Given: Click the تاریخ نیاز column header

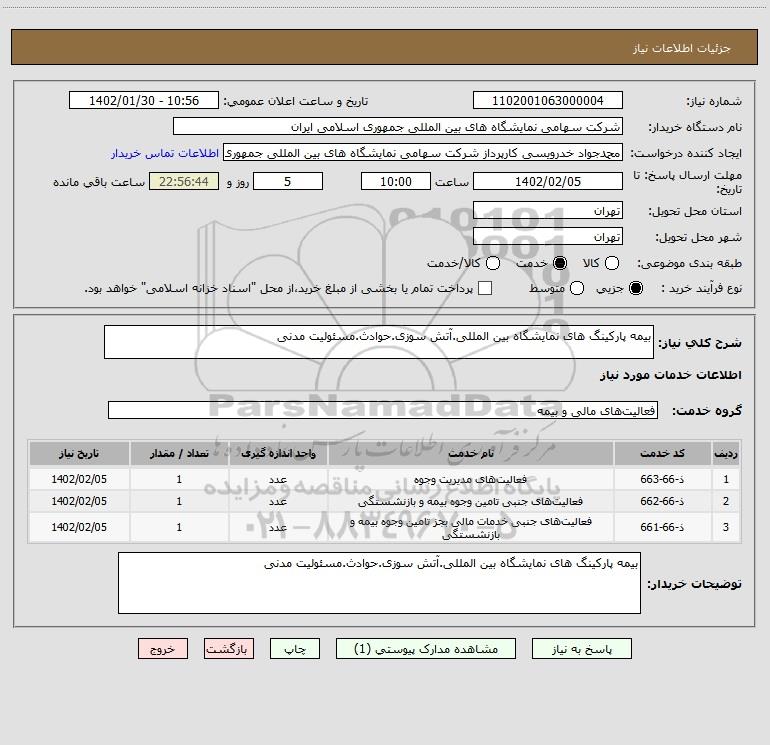Looking at the screenshot, I should point(79,453).
